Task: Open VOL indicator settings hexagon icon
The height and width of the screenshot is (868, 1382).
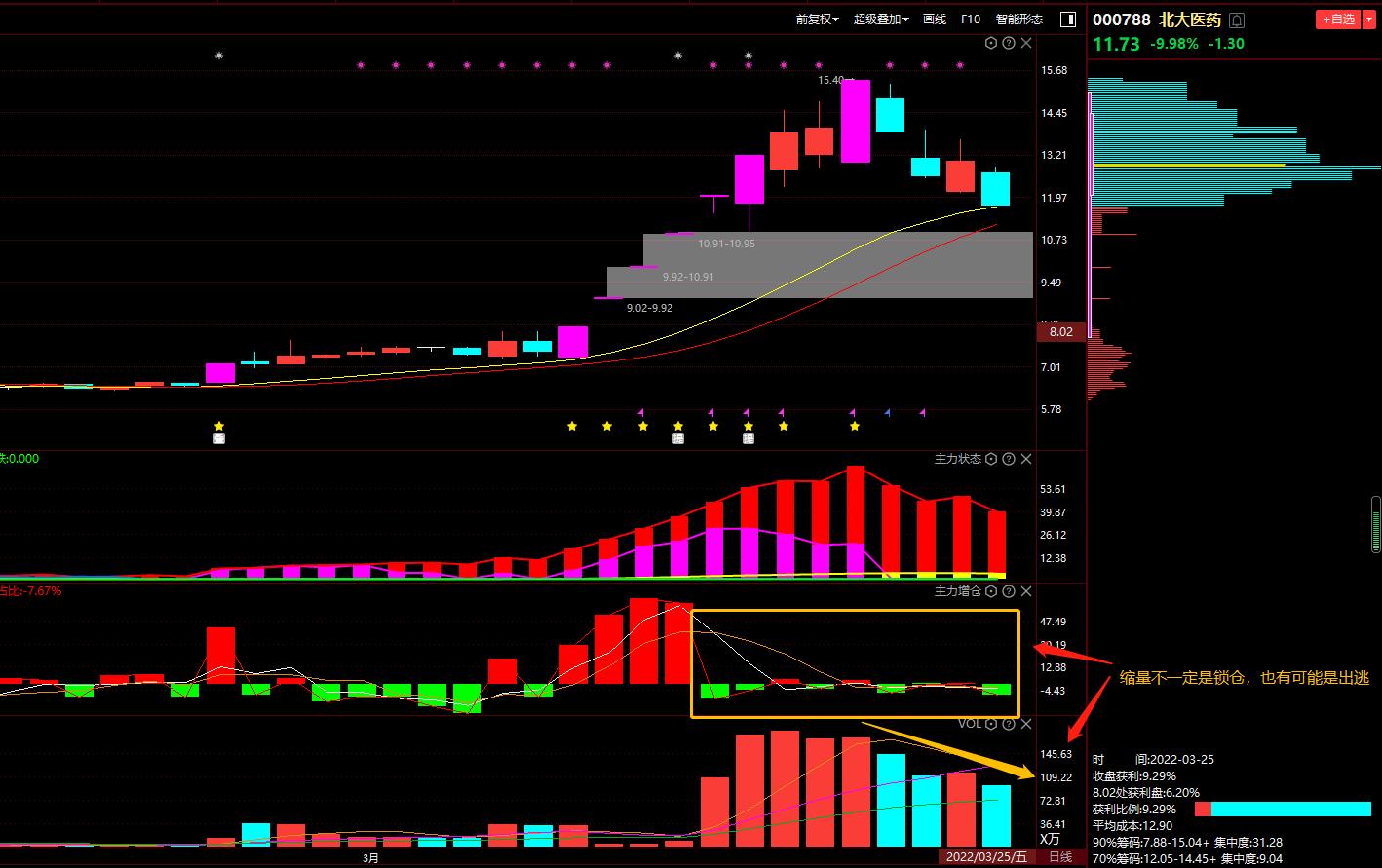Action: (x=991, y=724)
